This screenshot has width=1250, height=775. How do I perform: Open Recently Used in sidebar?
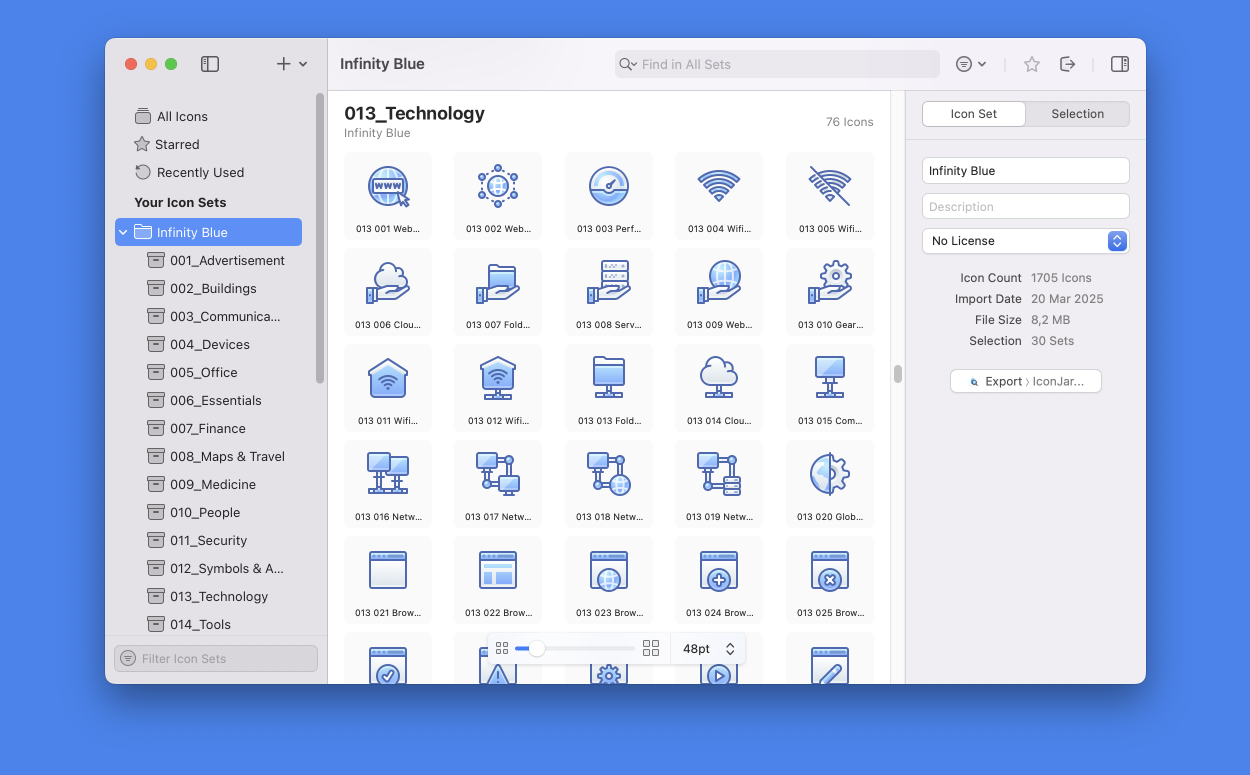coord(200,172)
